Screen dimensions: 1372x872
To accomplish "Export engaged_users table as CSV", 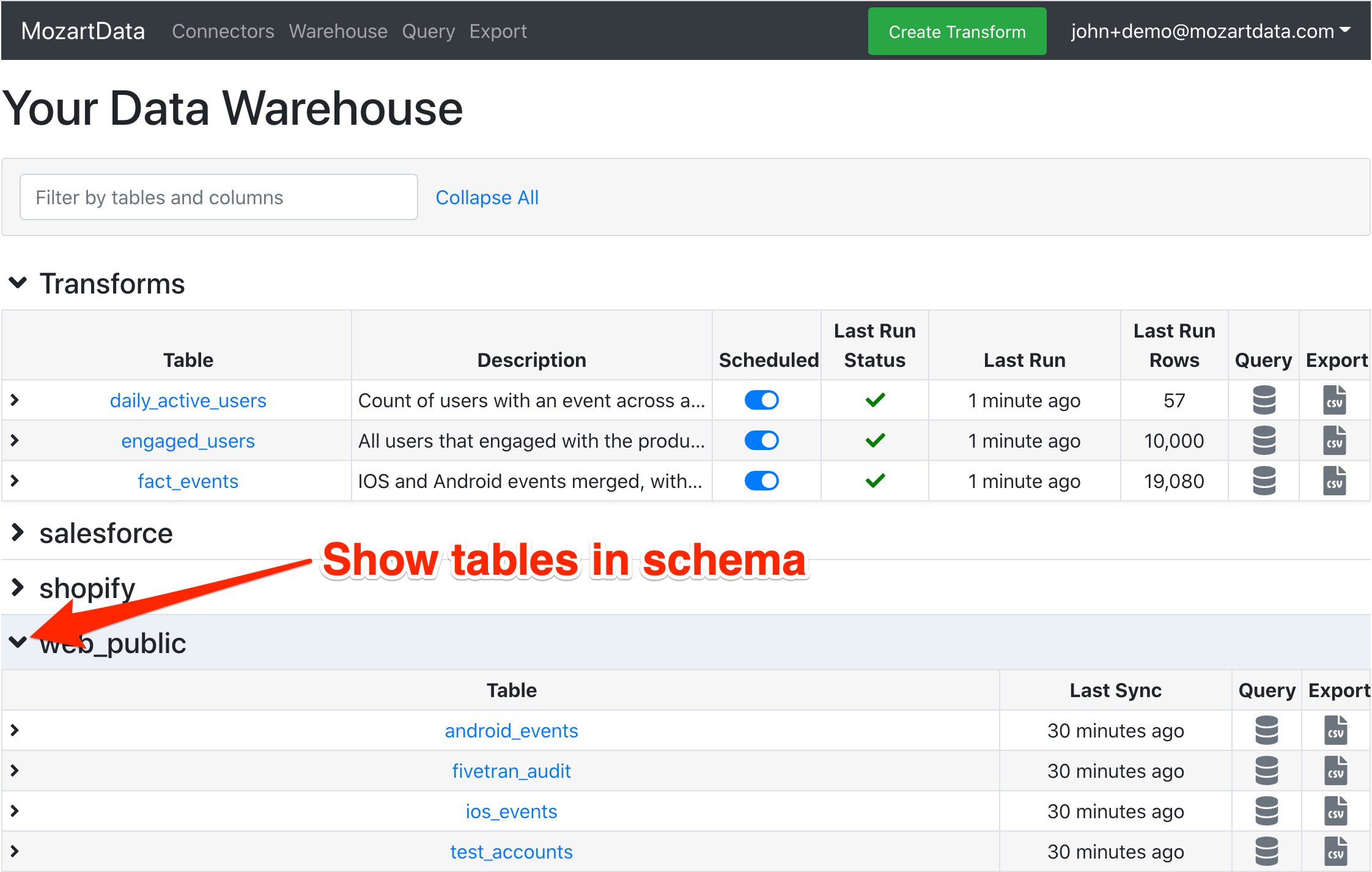I will coord(1334,441).
